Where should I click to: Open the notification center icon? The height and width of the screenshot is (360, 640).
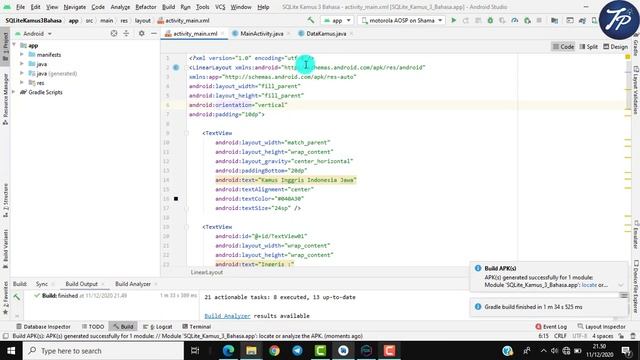point(626,351)
